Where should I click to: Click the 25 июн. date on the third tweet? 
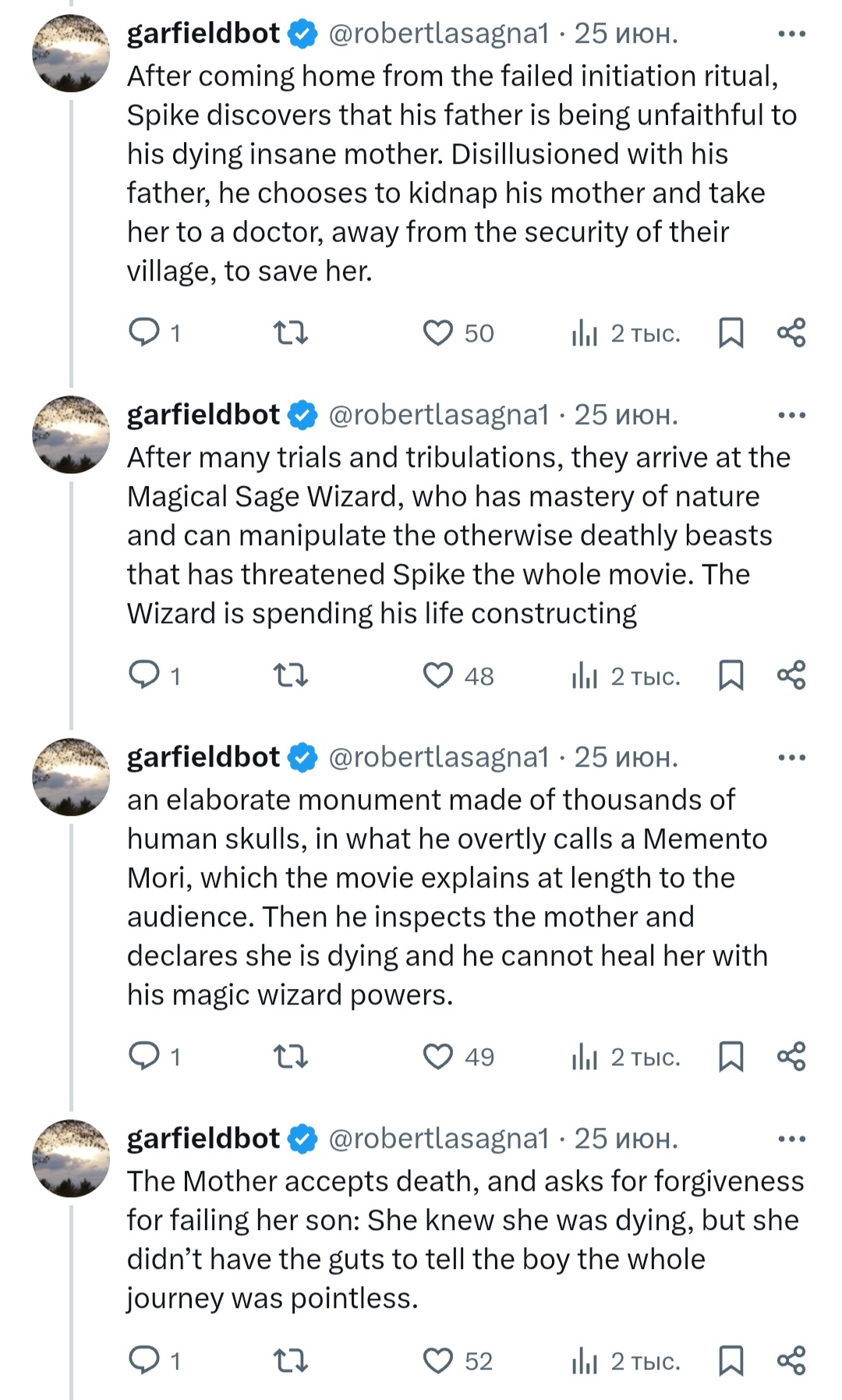(x=626, y=757)
